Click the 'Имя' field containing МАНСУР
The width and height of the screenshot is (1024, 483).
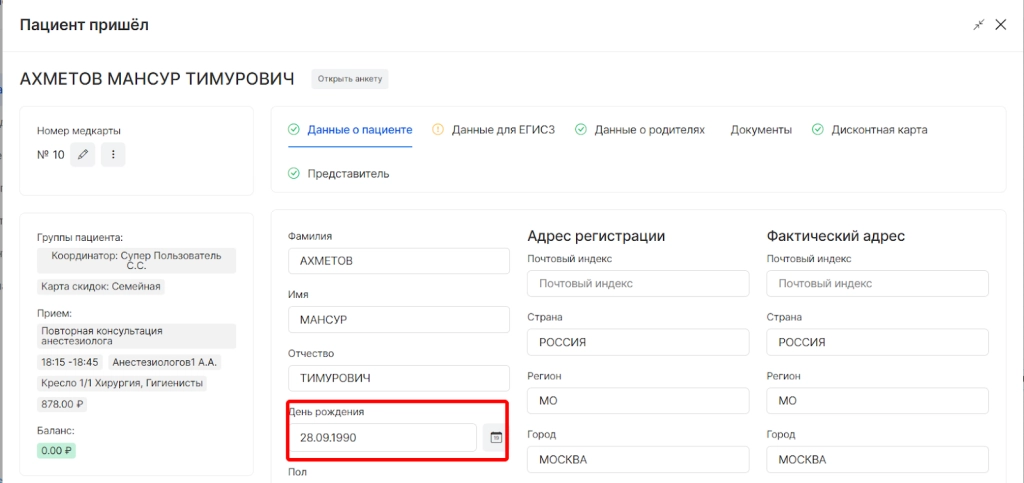pyautogui.click(x=398, y=320)
